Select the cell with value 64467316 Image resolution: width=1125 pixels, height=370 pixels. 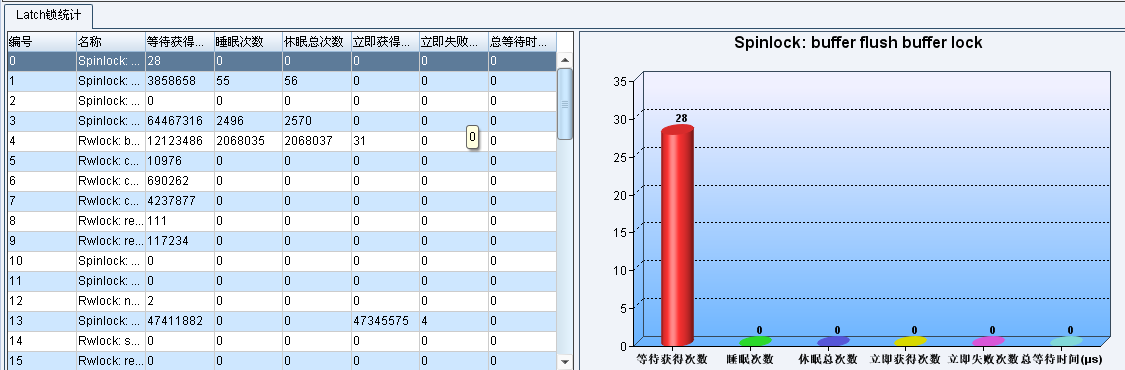(x=179, y=121)
